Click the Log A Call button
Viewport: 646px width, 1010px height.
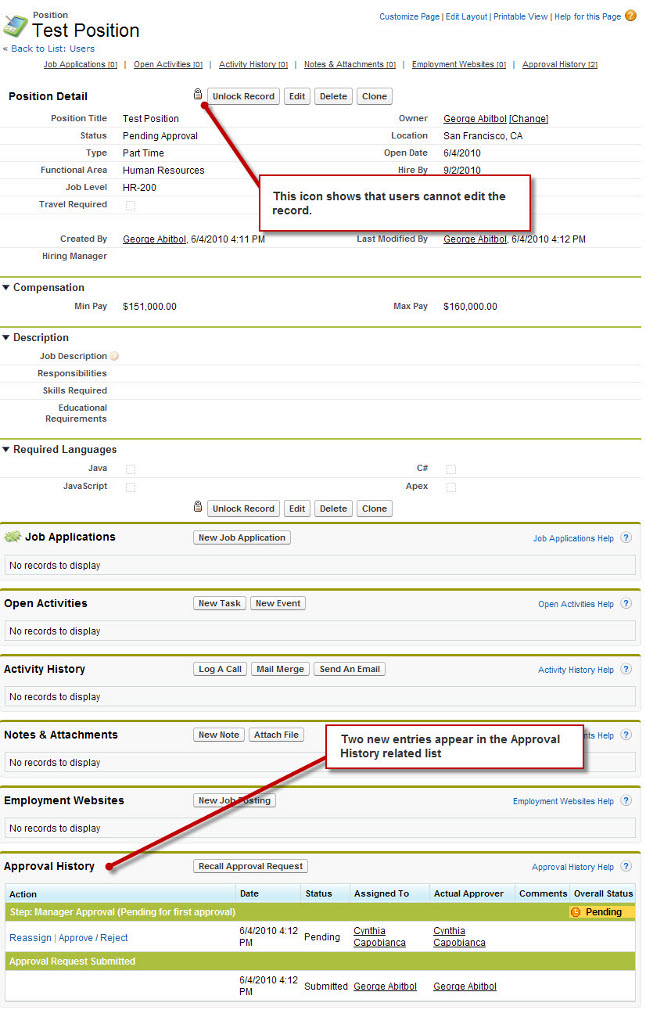pyautogui.click(x=220, y=669)
